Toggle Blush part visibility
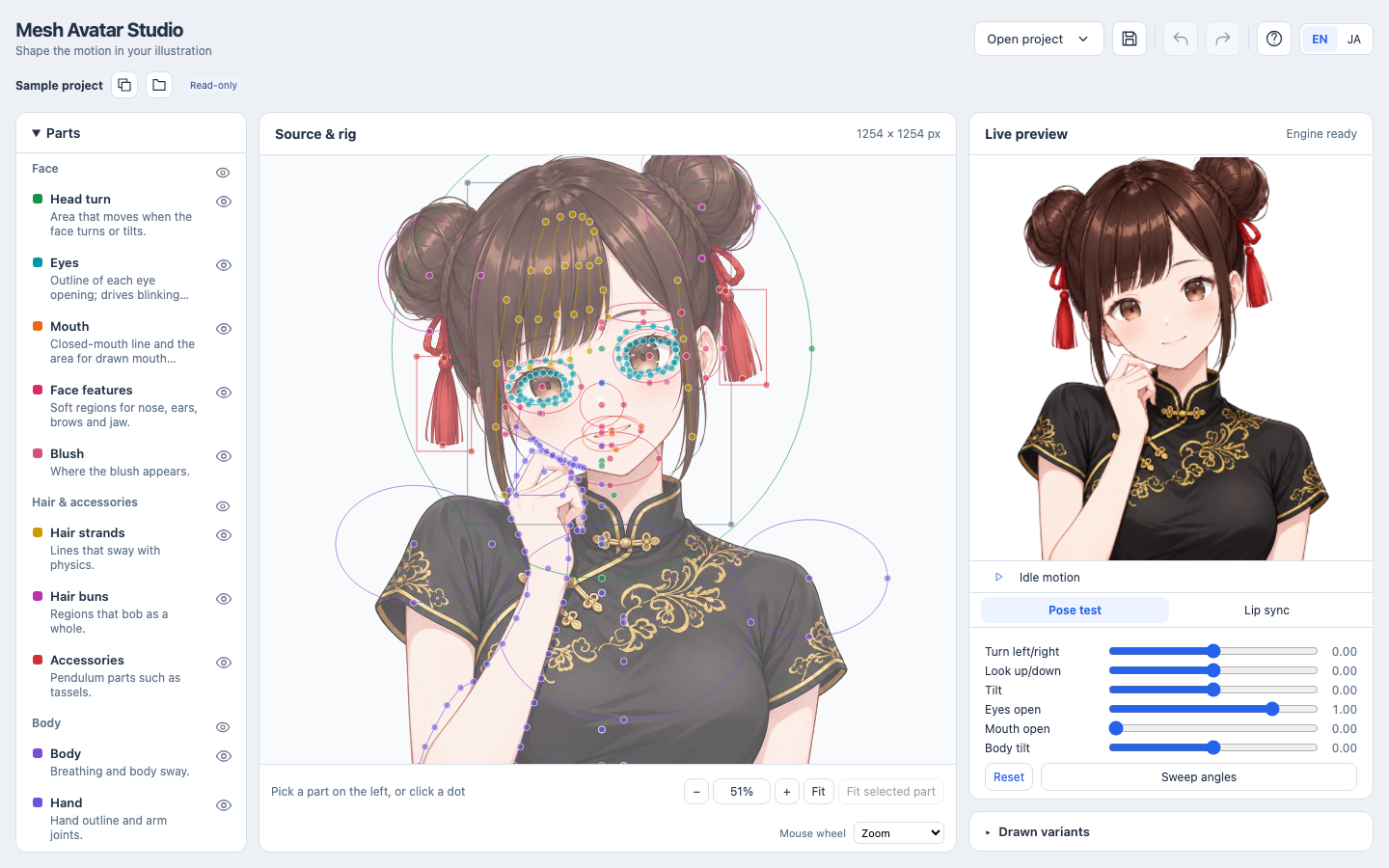 coord(224,456)
